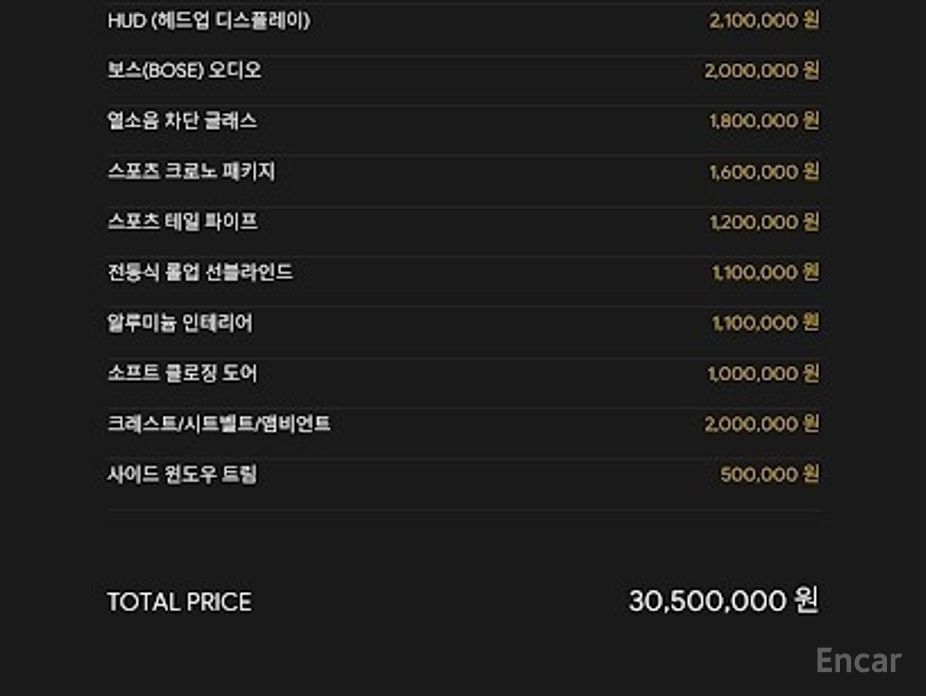926x696 pixels.
Task: Select the 1,200,000 원 tail pipe price
Action: [x=764, y=222]
